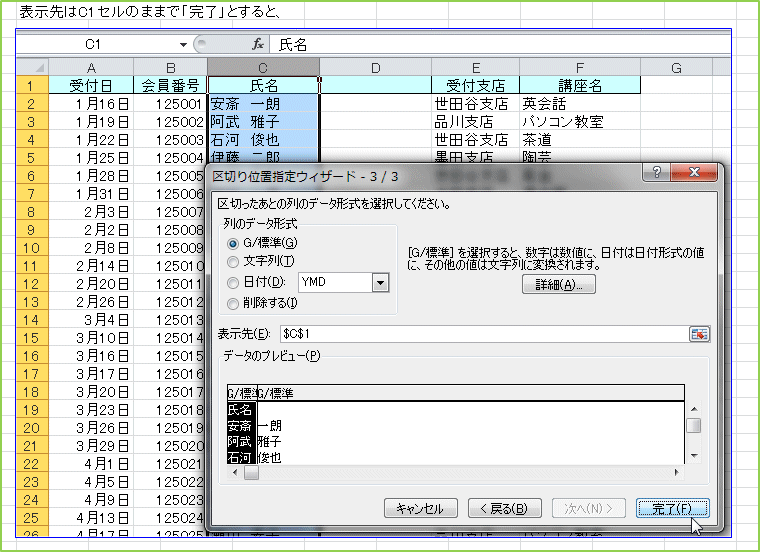Click the 会員番号 header cell
This screenshot has height=552, width=760.
[171, 86]
